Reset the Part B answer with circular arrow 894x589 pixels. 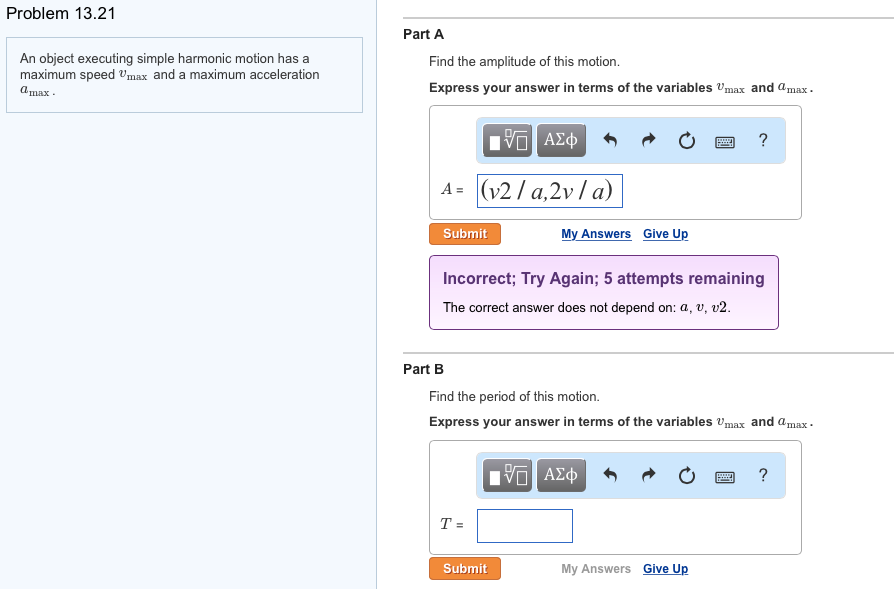click(686, 475)
